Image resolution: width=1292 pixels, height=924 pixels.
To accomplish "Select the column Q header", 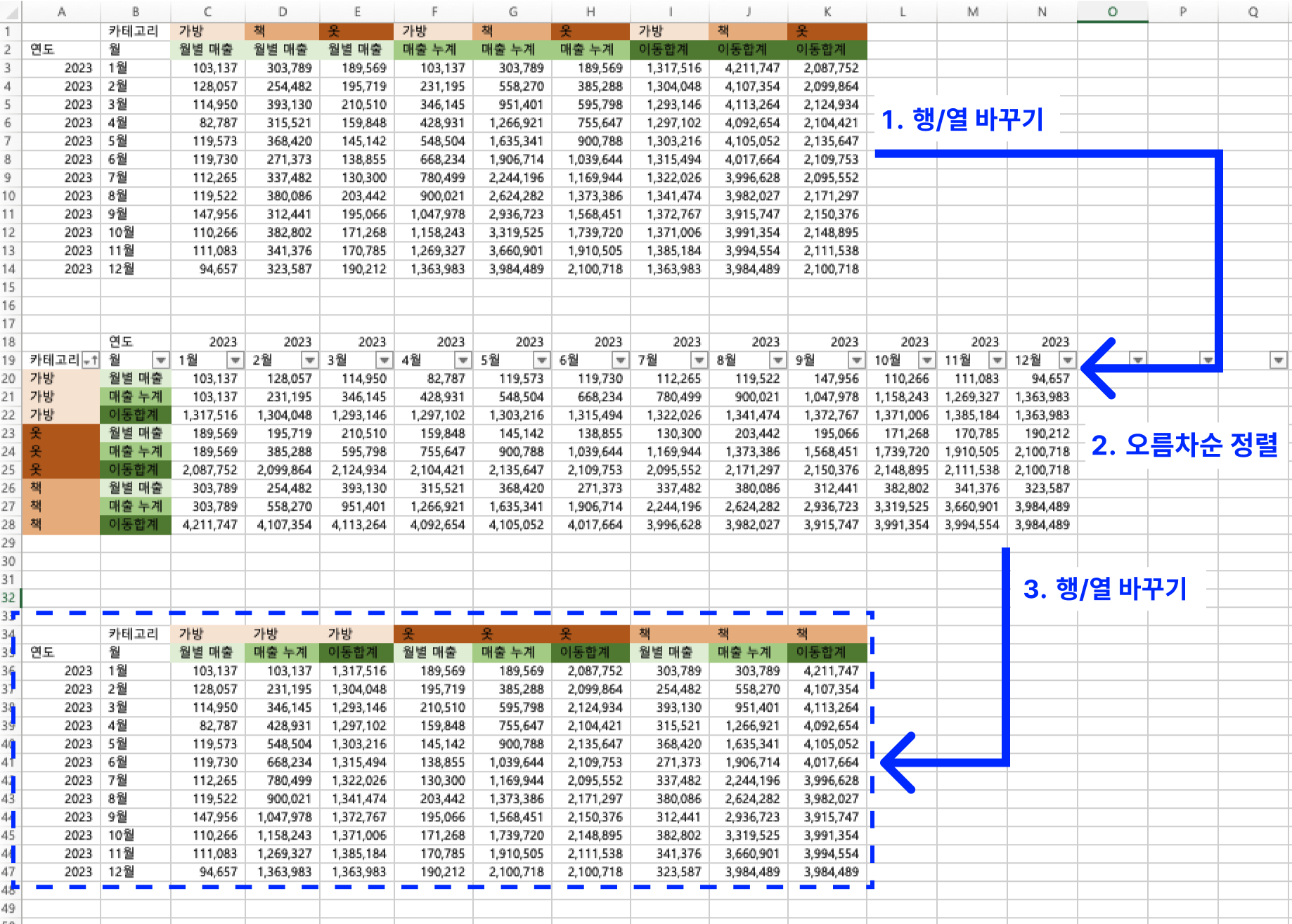I will point(1253,11).
